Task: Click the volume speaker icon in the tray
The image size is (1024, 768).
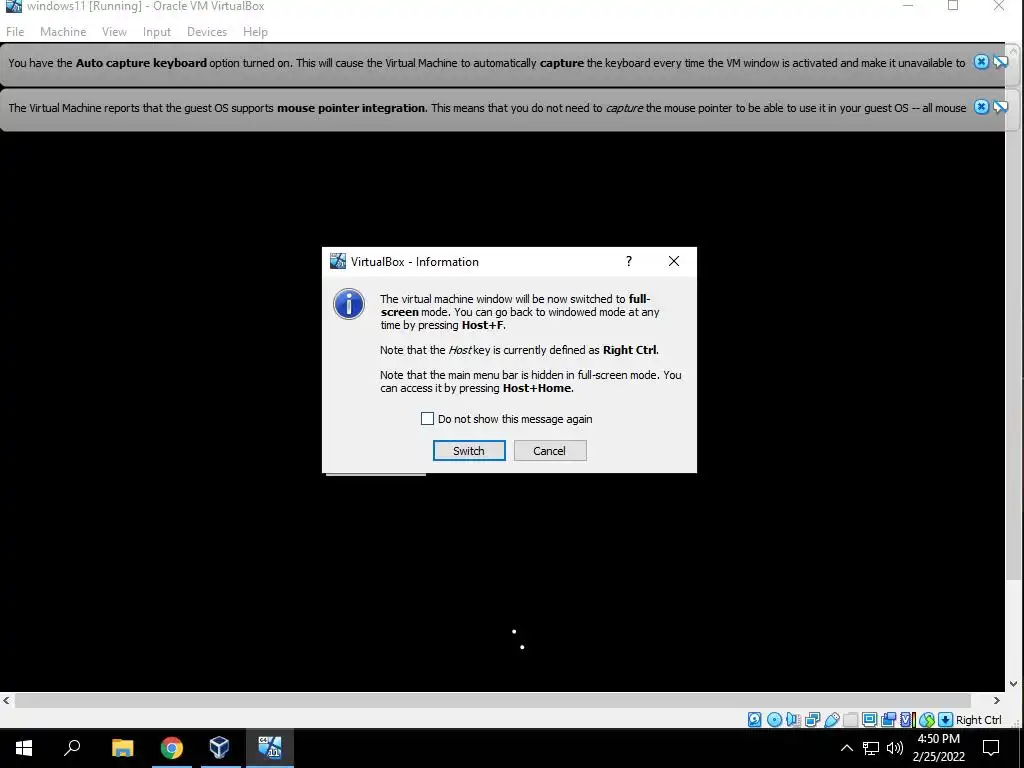Action: pos(895,748)
